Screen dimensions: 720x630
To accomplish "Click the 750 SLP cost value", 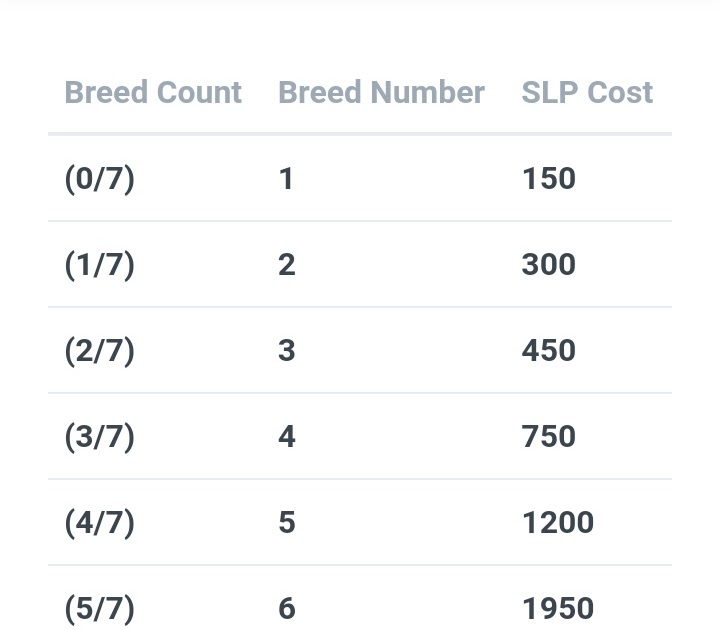I will [x=549, y=437].
